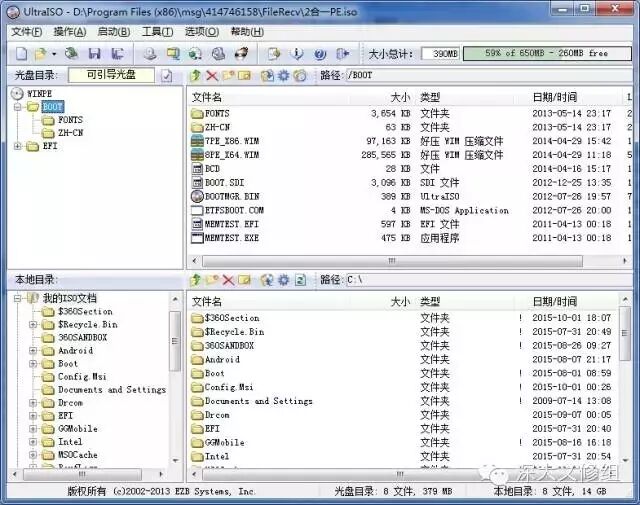Open the 文件(F) menu
The width and height of the screenshot is (640, 505).
tap(26, 31)
